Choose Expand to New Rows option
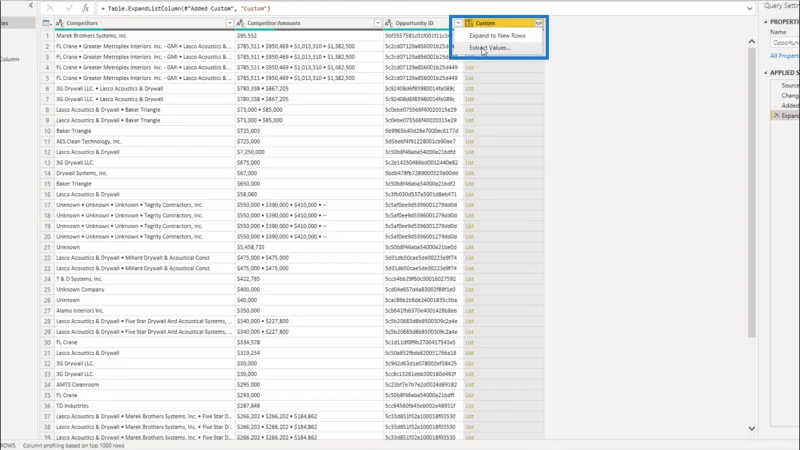The width and height of the screenshot is (800, 450). [x=497, y=36]
